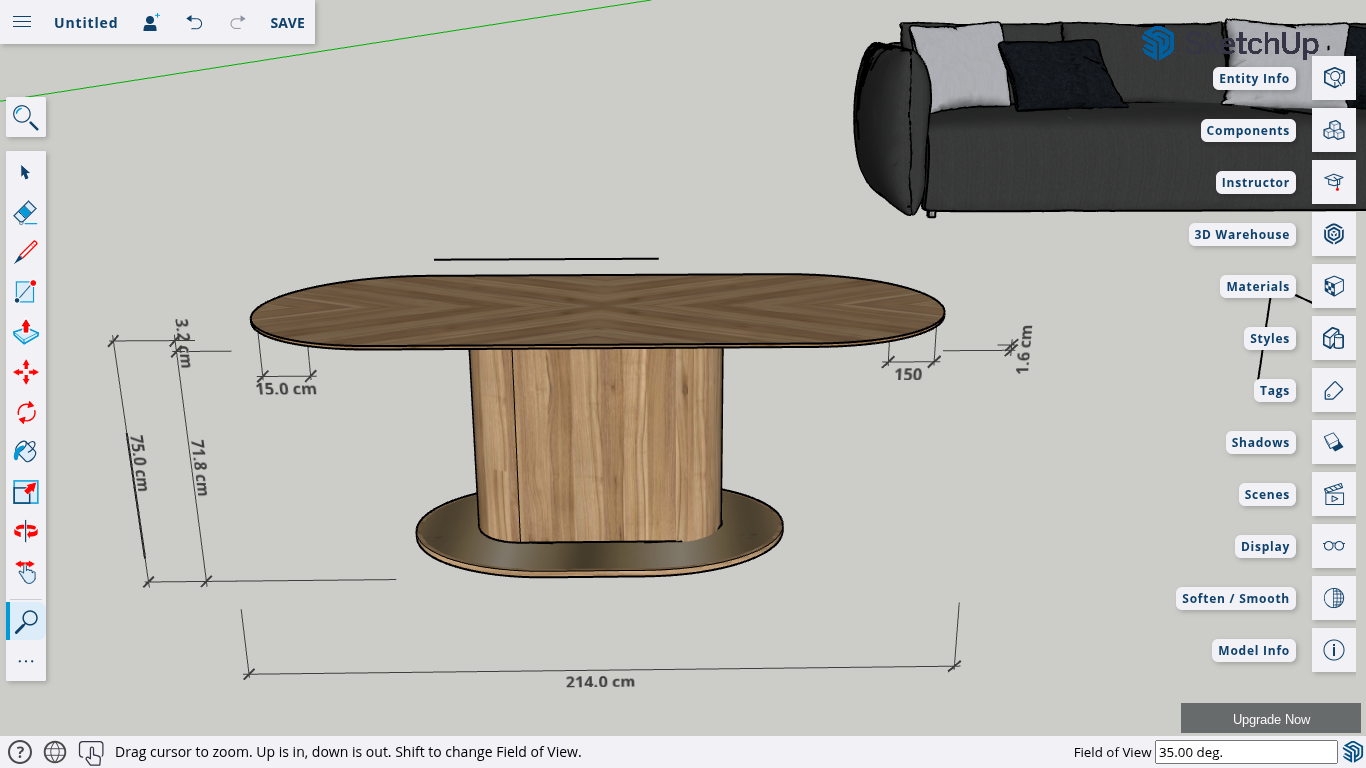Click the Field of View input field

(x=1245, y=752)
